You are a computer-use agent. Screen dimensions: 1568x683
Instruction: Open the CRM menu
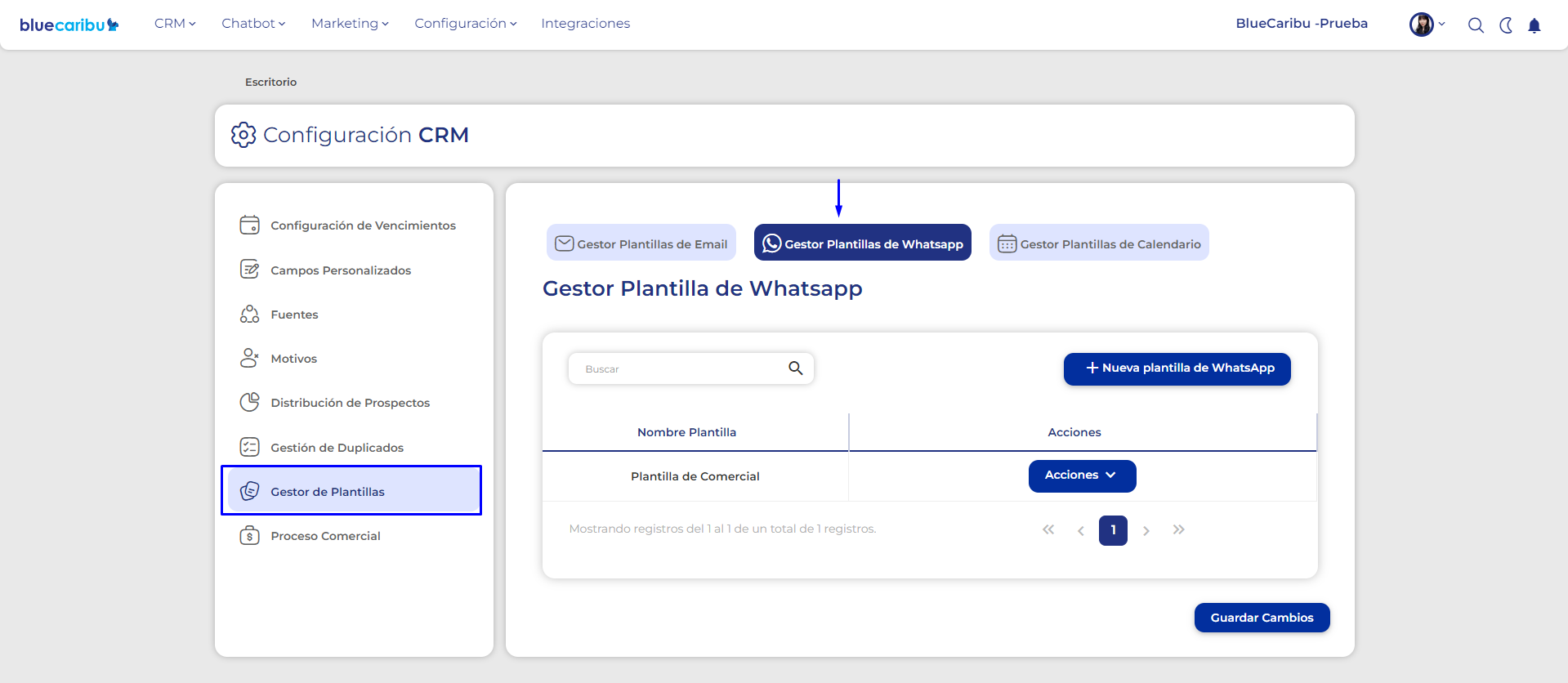click(175, 24)
